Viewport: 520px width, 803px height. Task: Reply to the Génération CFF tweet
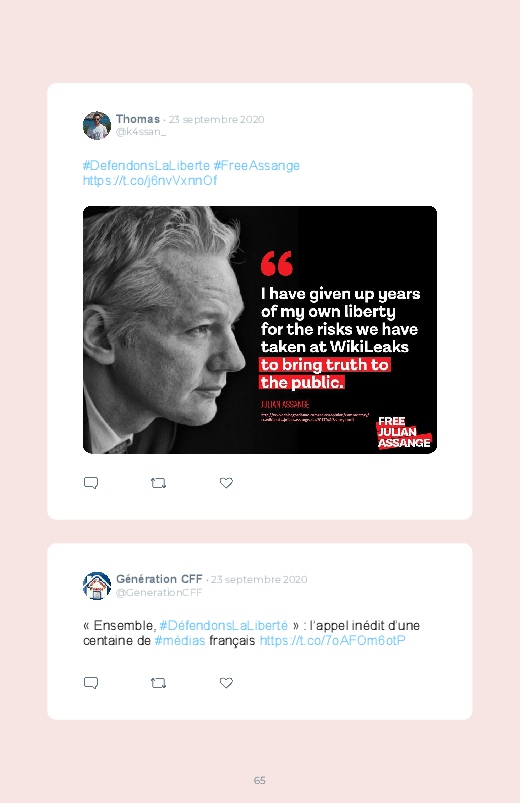click(91, 683)
